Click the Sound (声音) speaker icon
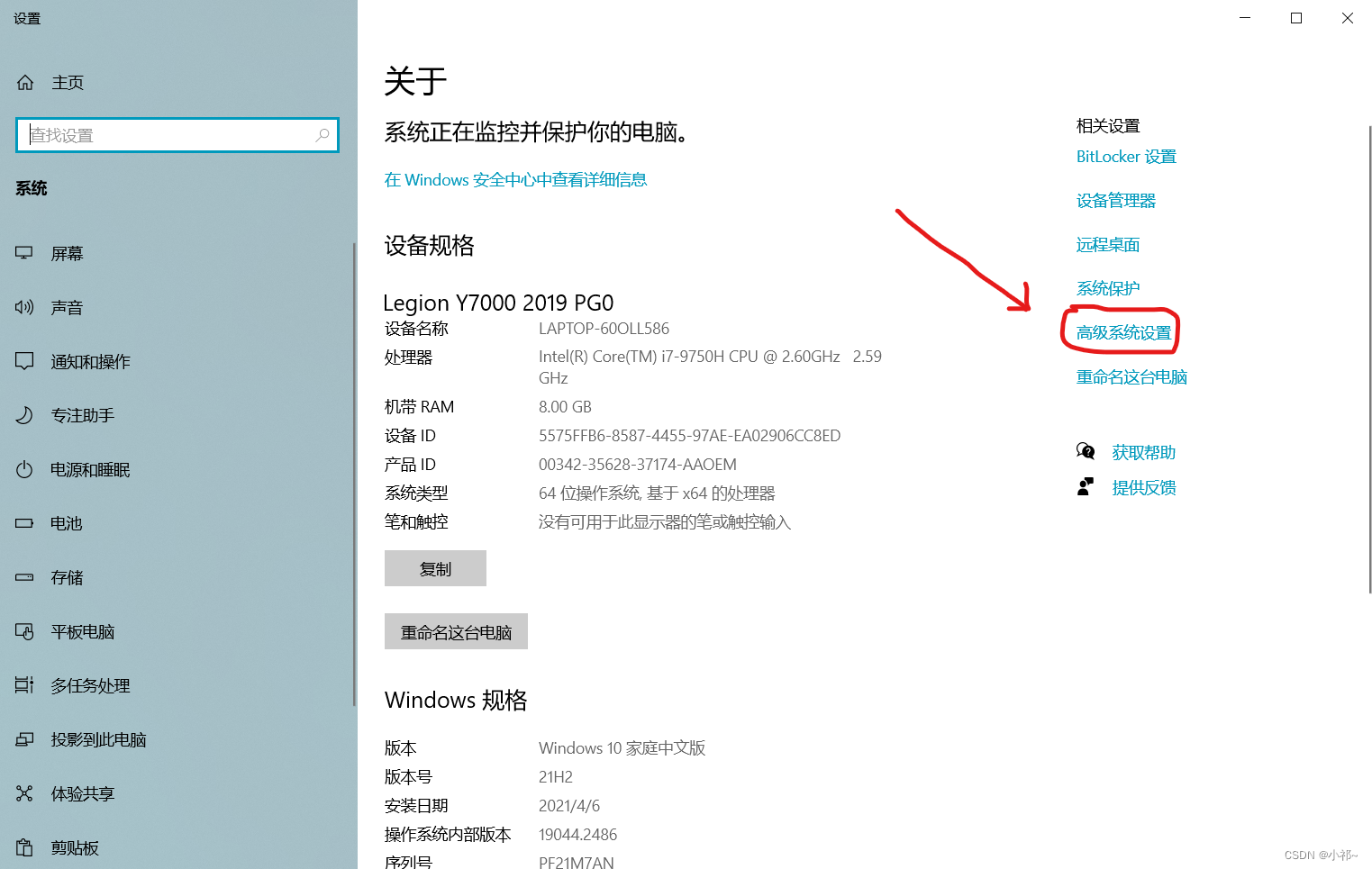This screenshot has height=869, width=1372. coord(24,307)
